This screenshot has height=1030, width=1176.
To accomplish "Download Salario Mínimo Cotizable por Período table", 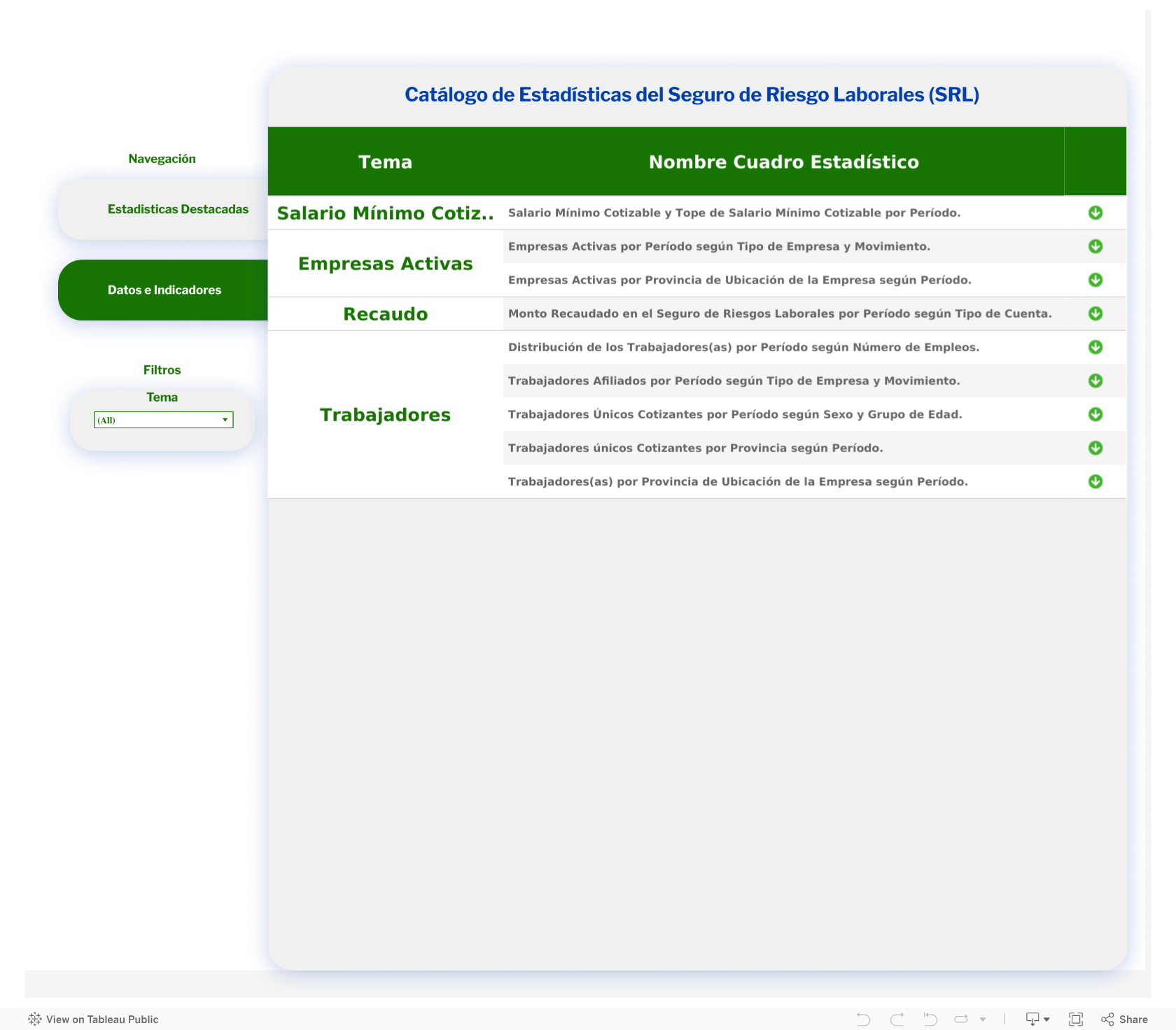I will pyautogui.click(x=1095, y=213).
